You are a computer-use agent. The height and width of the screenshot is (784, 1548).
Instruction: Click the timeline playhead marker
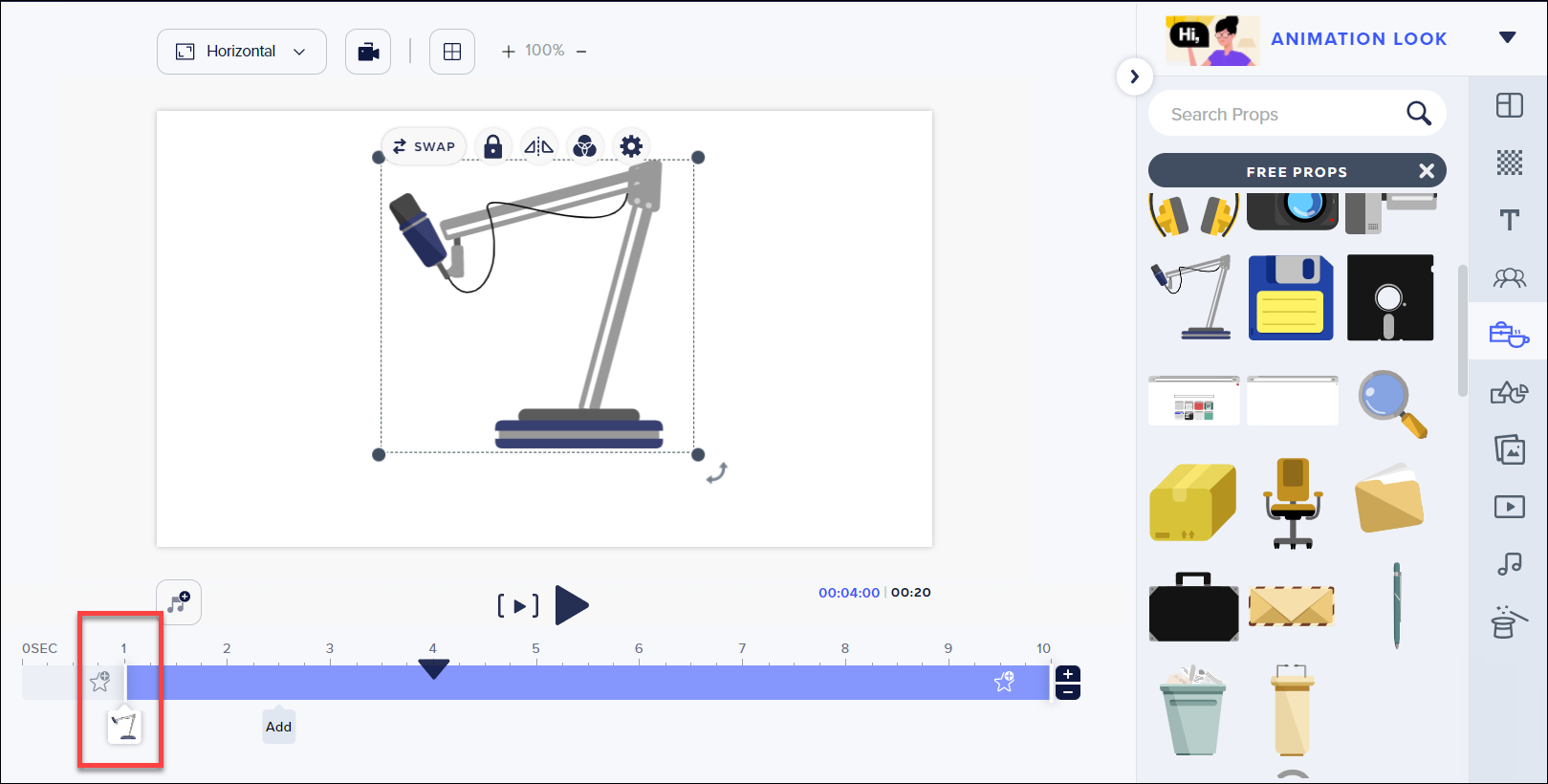pos(433,668)
